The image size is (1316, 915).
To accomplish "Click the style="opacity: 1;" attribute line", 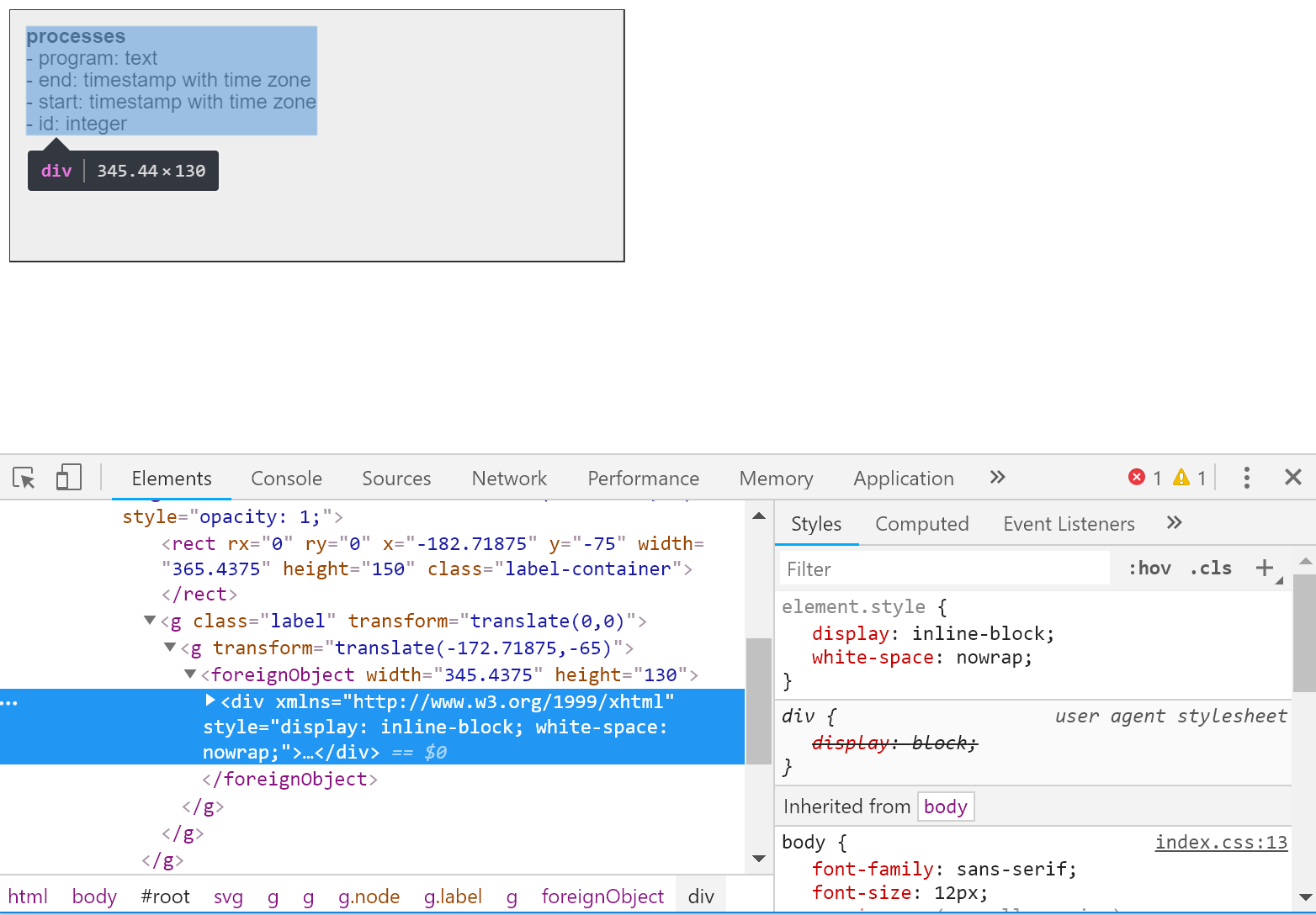I will tap(232, 516).
